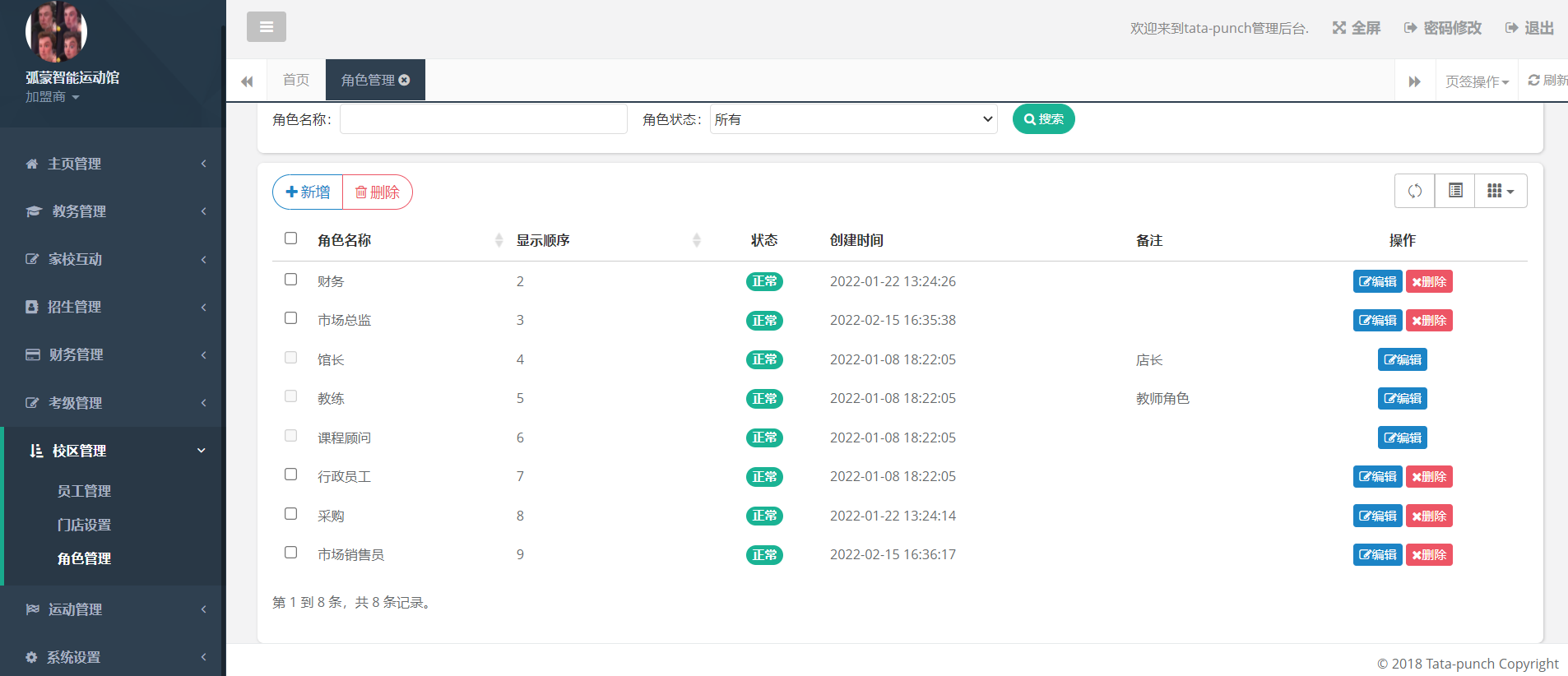Click the table refresh icon button
This screenshot has width=1568, height=676.
(x=1414, y=191)
